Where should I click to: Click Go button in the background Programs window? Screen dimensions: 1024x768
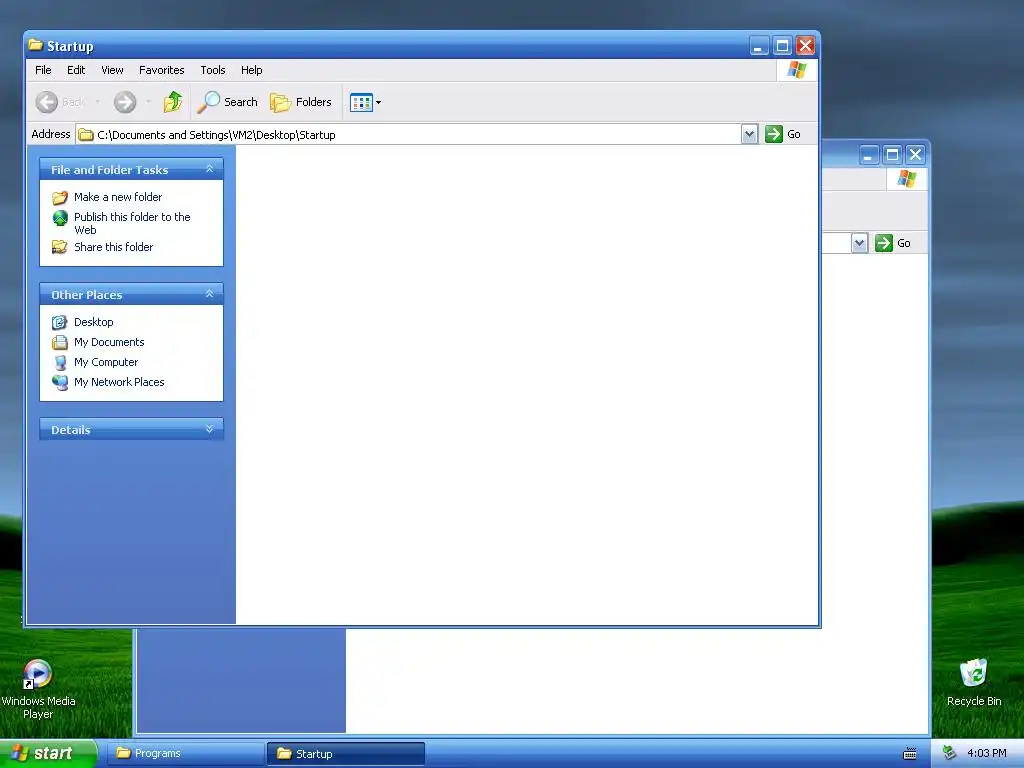coord(893,243)
